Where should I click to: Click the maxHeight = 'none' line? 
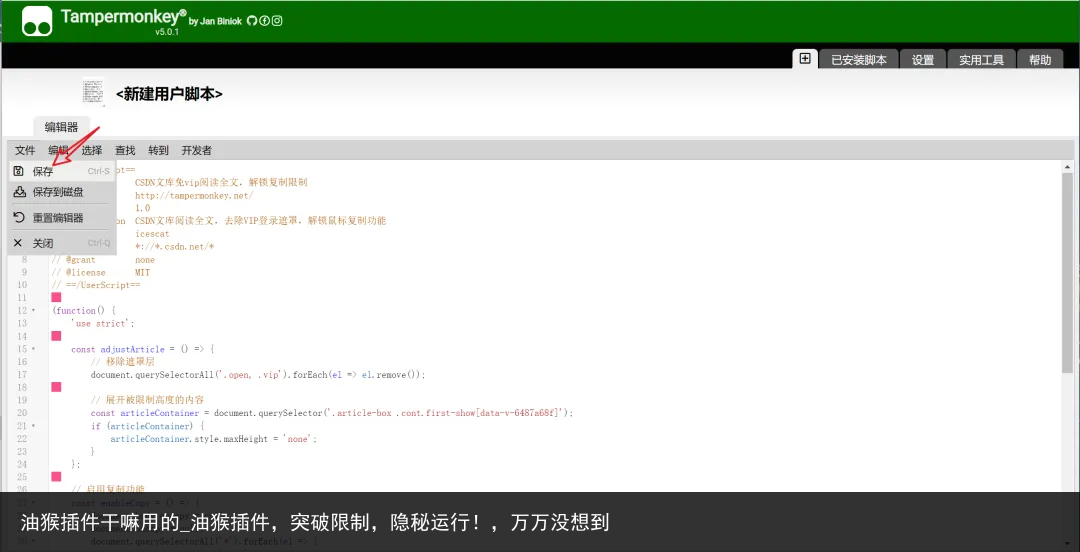point(214,438)
